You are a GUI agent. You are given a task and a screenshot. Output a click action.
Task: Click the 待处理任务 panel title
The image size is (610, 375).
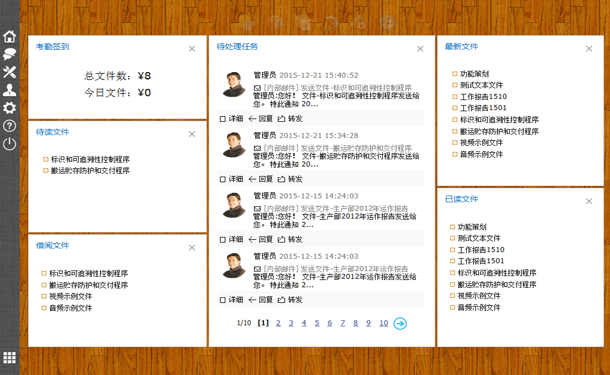[x=237, y=47]
